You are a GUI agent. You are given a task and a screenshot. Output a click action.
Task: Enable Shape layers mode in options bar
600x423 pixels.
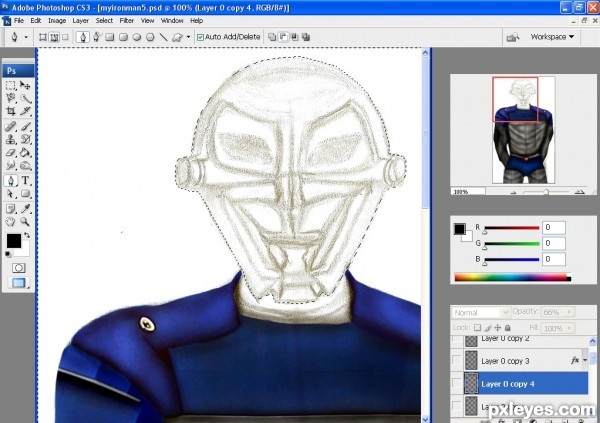(43, 37)
